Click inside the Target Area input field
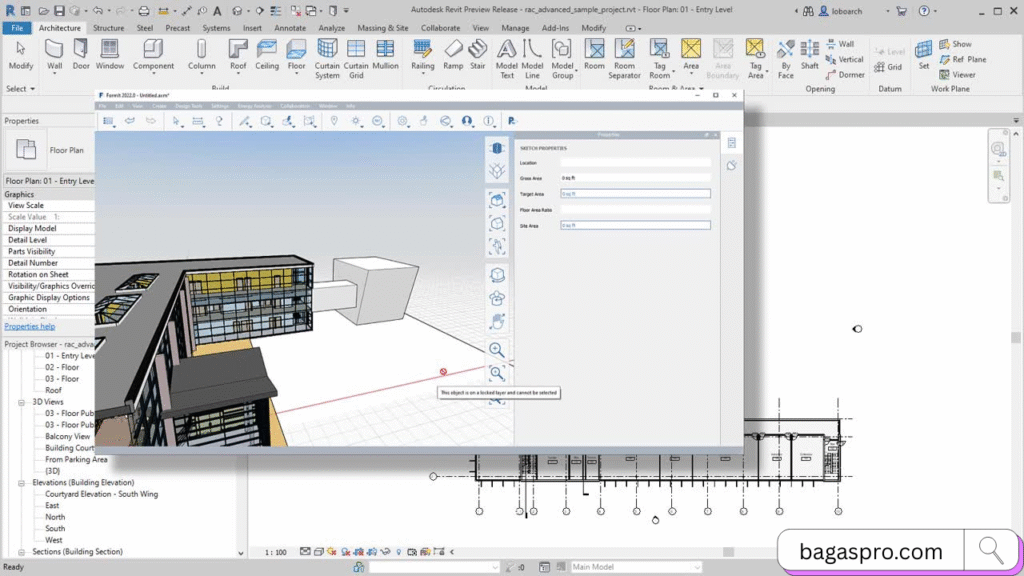This screenshot has width=1024, height=576. [636, 193]
